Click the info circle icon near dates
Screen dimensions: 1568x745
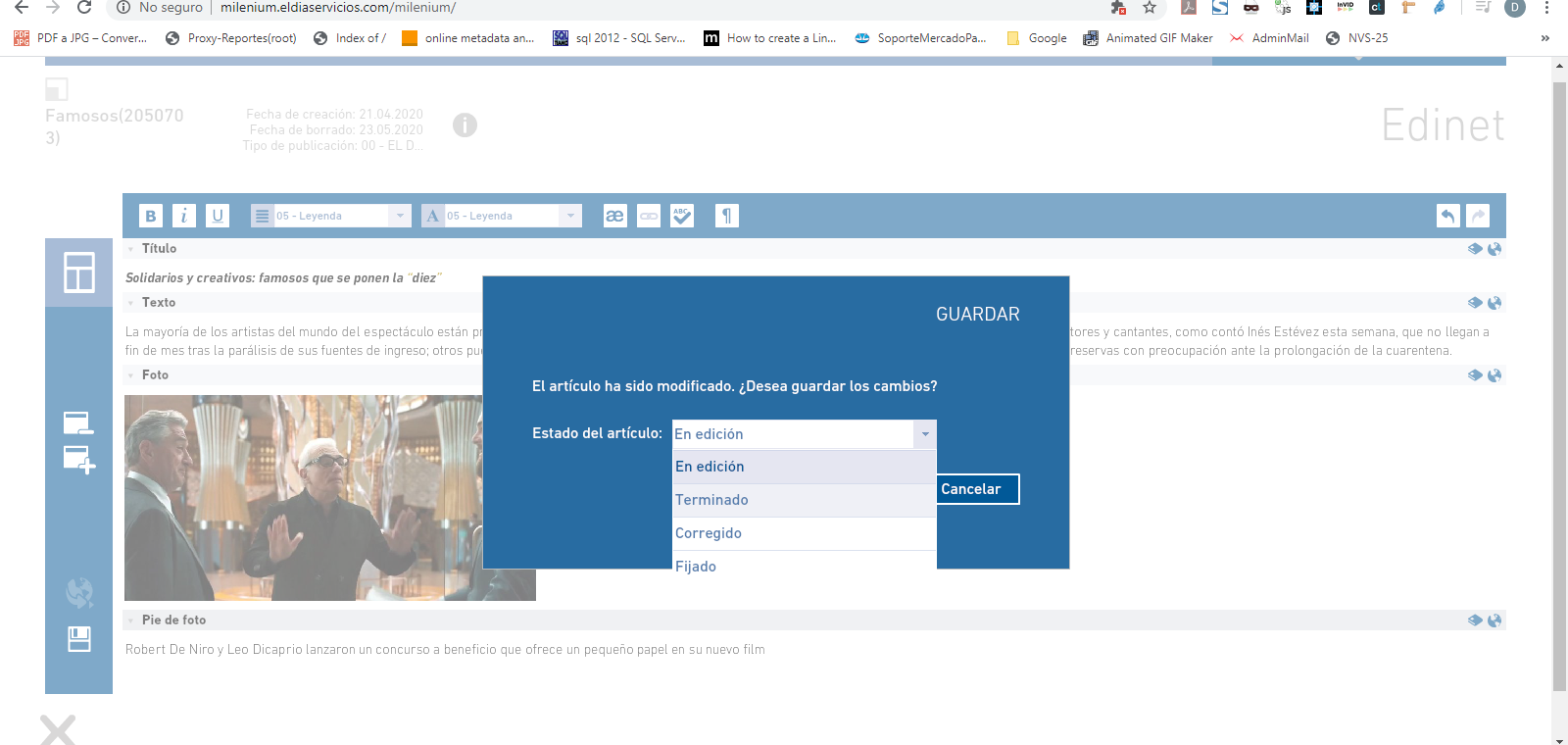465,125
